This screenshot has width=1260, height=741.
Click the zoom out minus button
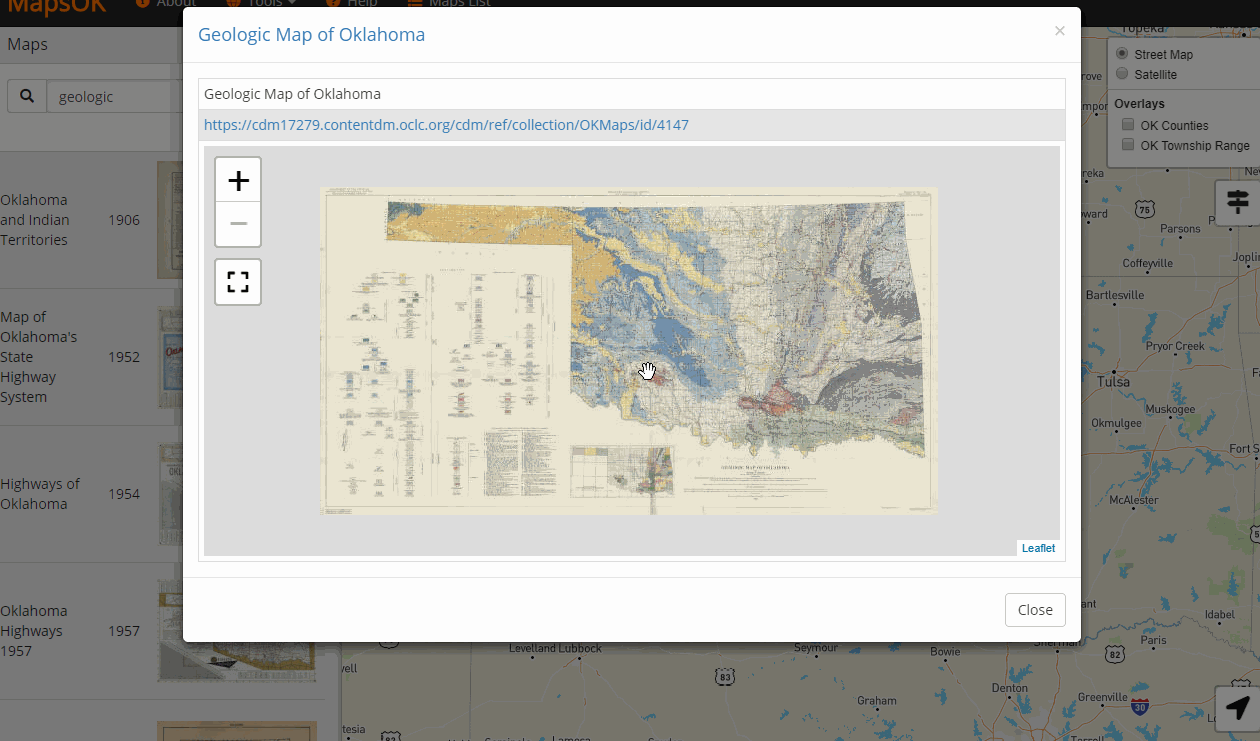coord(238,224)
